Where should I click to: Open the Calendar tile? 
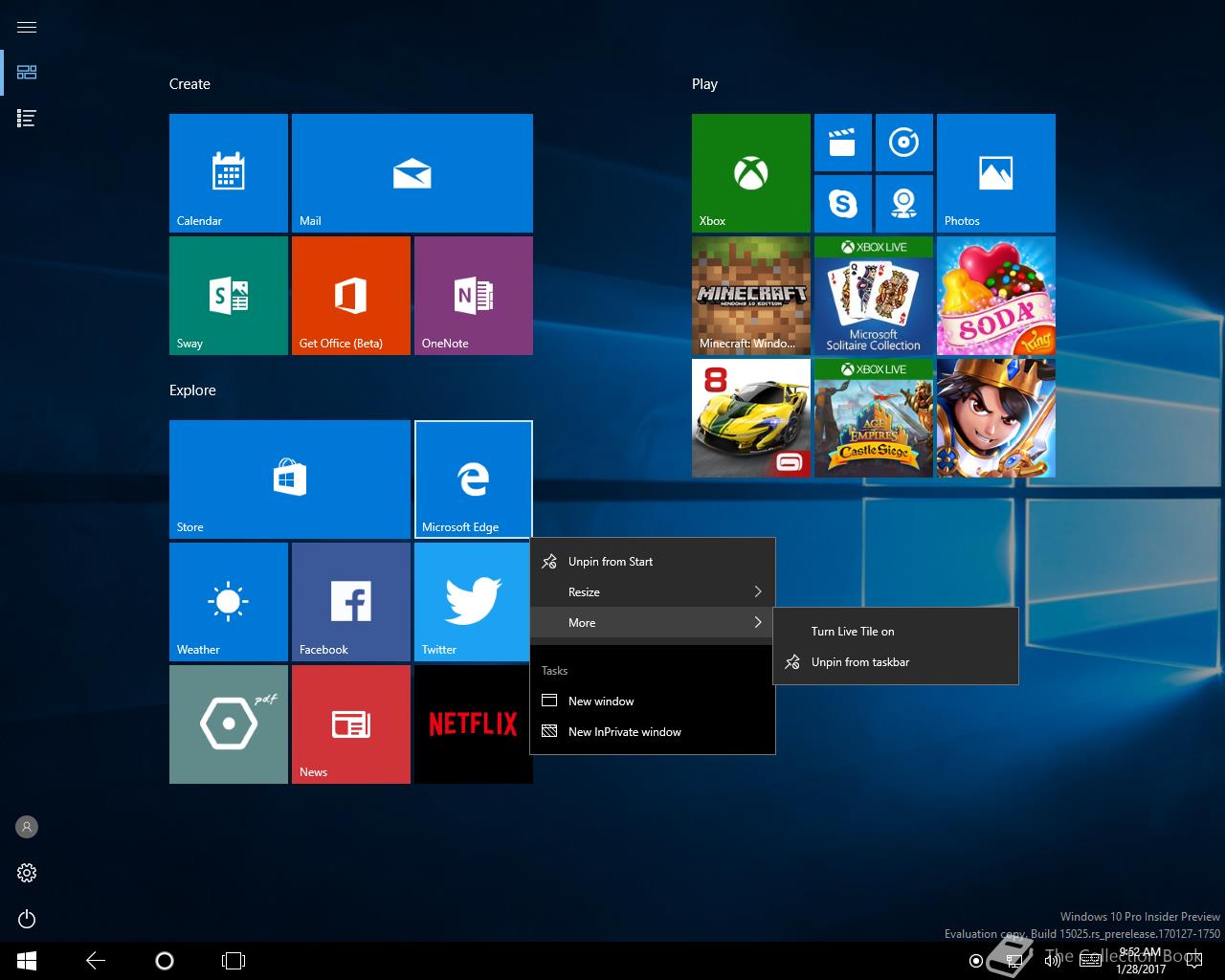click(x=229, y=173)
